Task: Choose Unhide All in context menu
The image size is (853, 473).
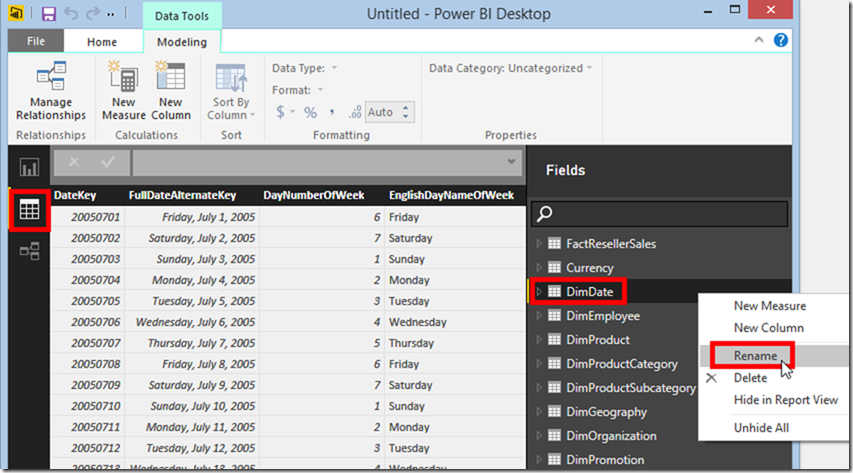Action: tap(761, 428)
